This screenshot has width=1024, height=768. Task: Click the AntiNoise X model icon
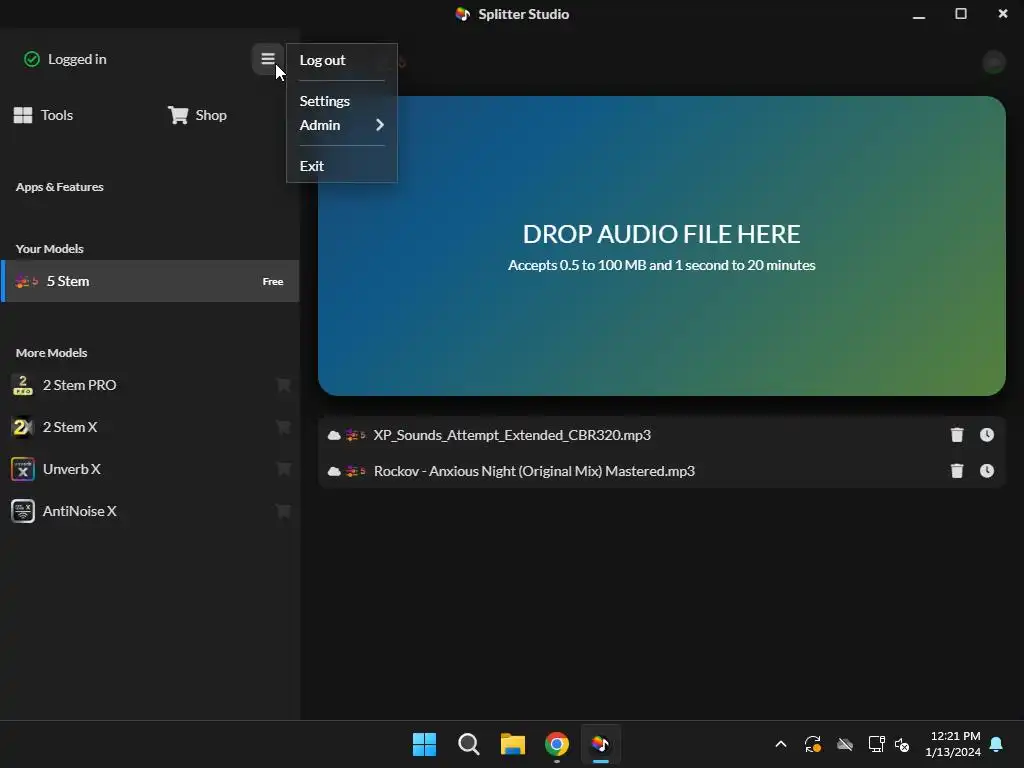coord(23,511)
